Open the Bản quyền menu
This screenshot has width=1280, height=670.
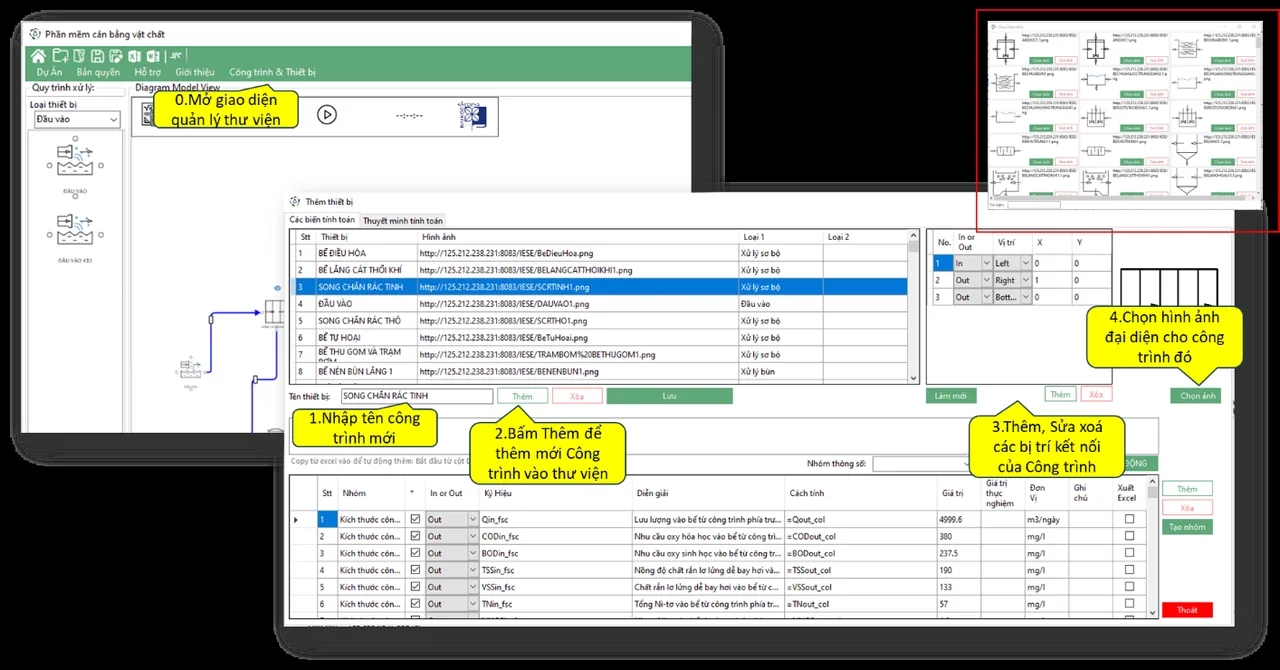pyautogui.click(x=98, y=72)
